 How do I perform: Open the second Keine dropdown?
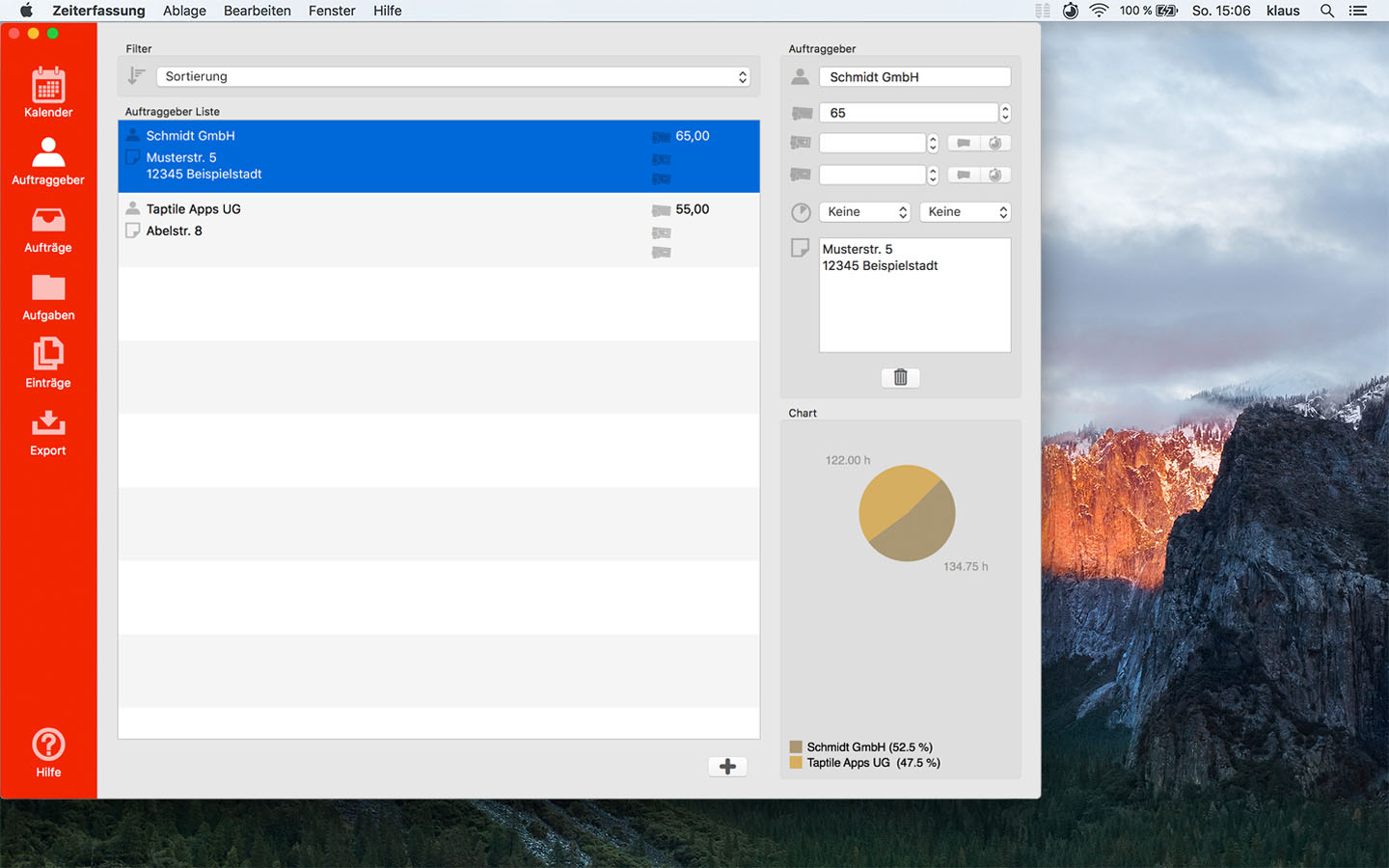(x=965, y=212)
